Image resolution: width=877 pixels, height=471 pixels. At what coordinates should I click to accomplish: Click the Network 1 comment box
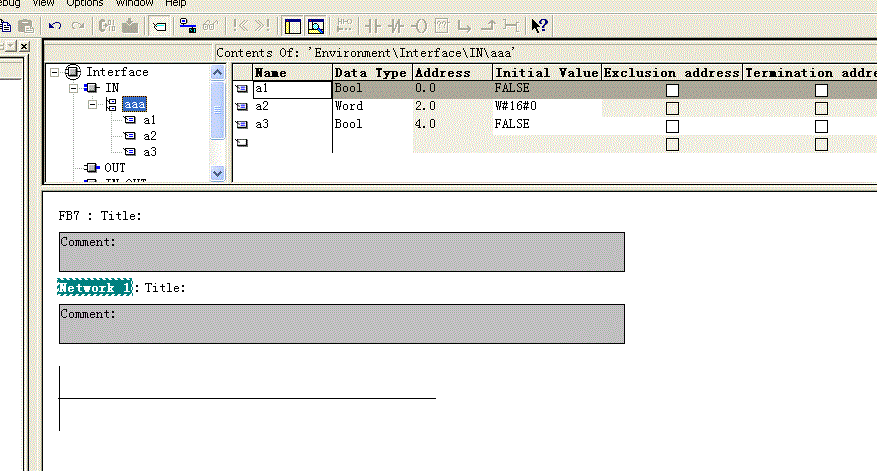342,324
